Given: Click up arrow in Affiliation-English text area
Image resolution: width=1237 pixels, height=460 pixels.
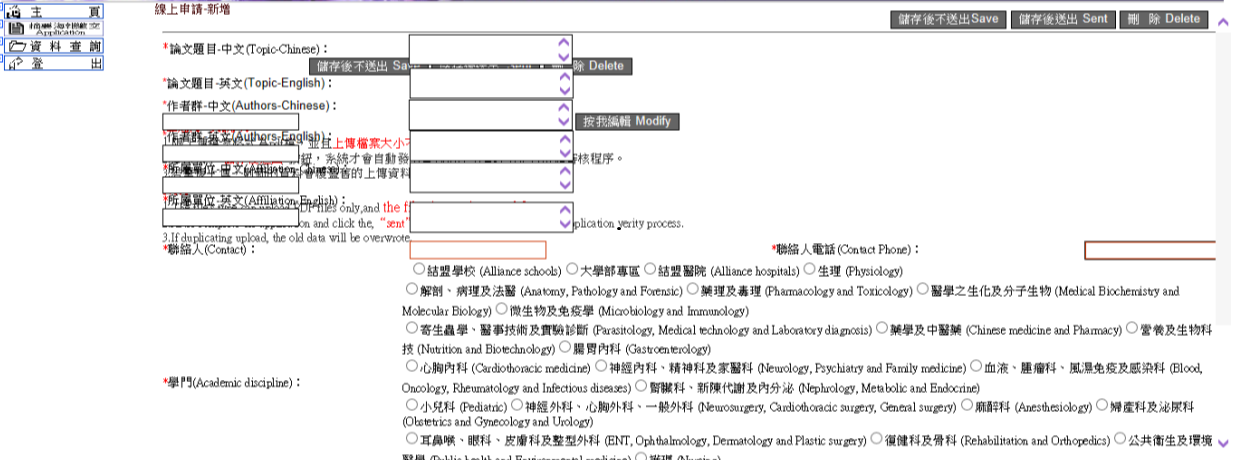Looking at the screenshot, I should point(564,210).
